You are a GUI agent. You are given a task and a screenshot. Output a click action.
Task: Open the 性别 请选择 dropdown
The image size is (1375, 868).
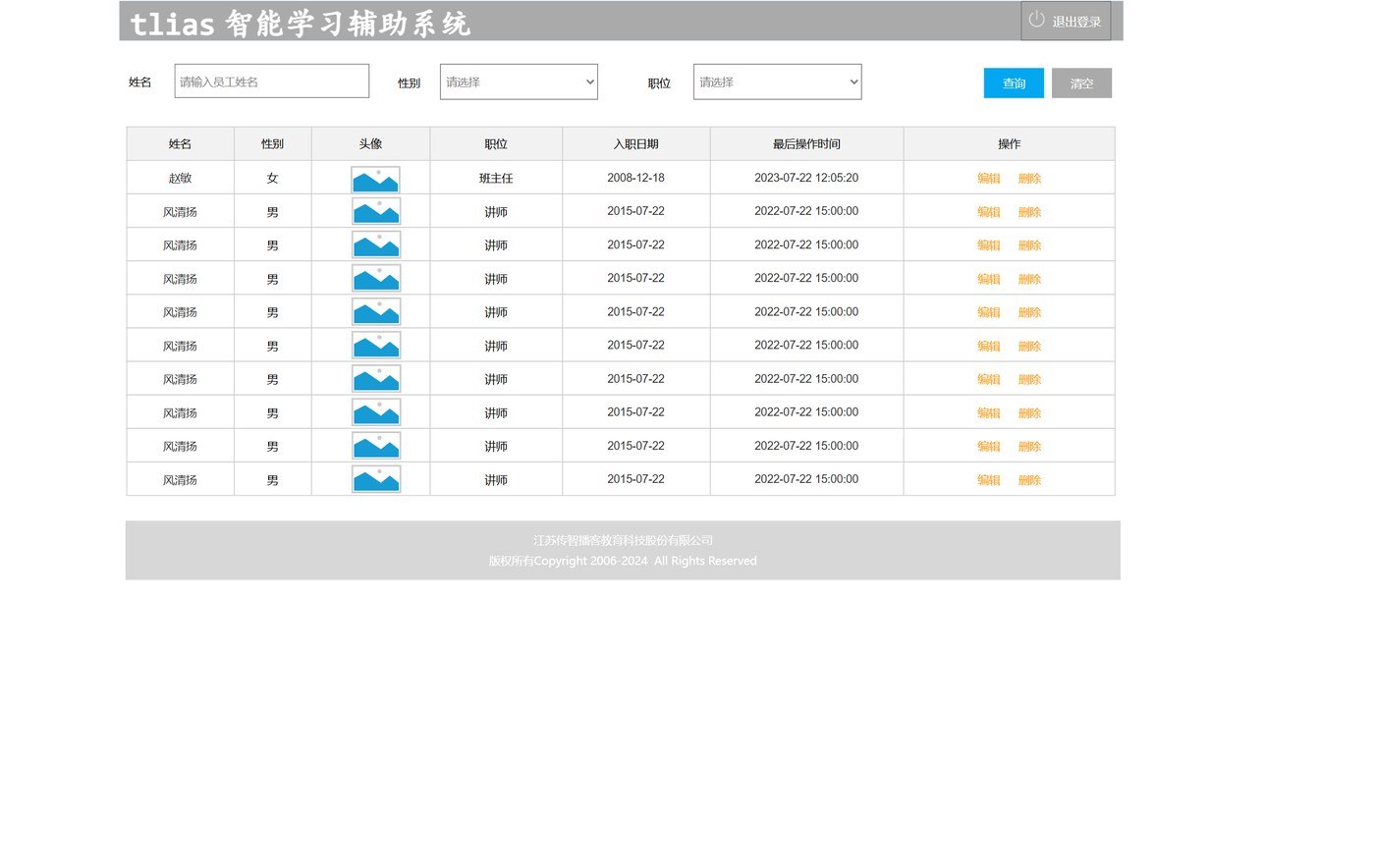tap(519, 81)
